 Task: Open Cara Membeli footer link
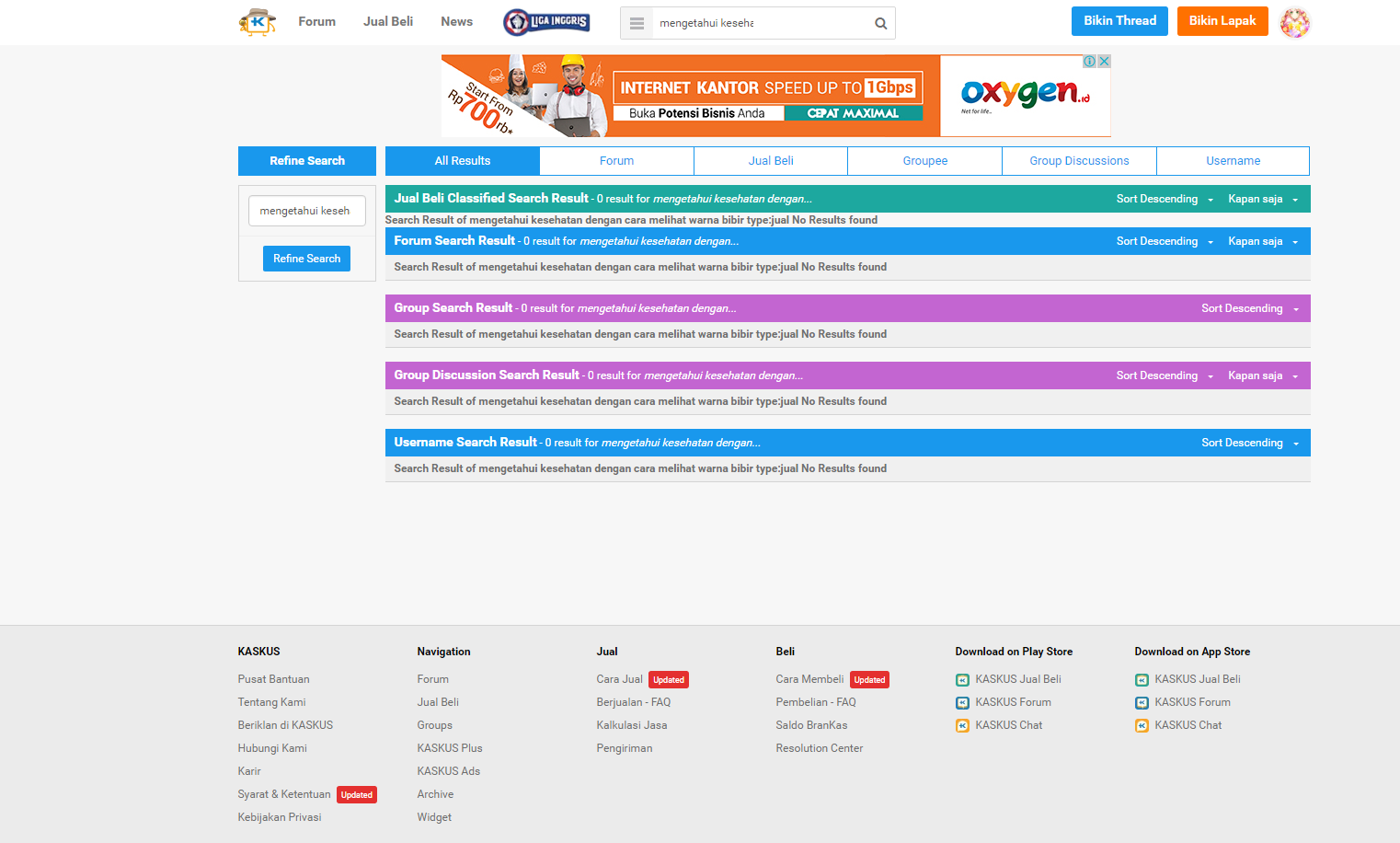tap(809, 679)
